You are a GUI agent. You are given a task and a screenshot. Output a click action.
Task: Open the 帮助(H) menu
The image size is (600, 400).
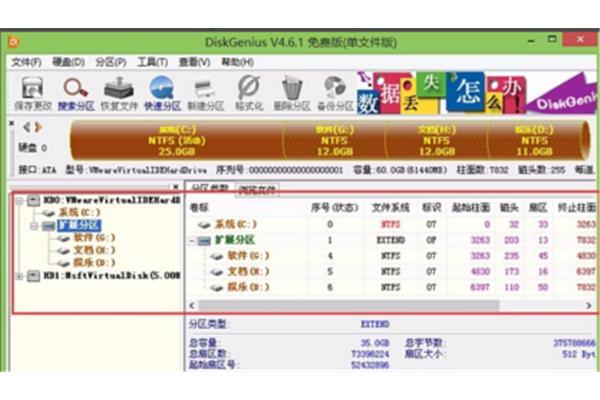pyautogui.click(x=237, y=62)
